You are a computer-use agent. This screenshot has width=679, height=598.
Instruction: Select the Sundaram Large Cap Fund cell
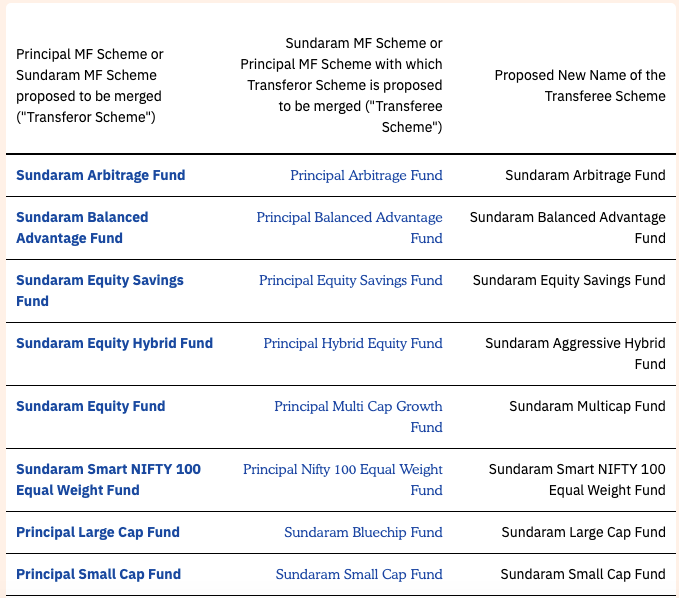pyautogui.click(x=583, y=532)
